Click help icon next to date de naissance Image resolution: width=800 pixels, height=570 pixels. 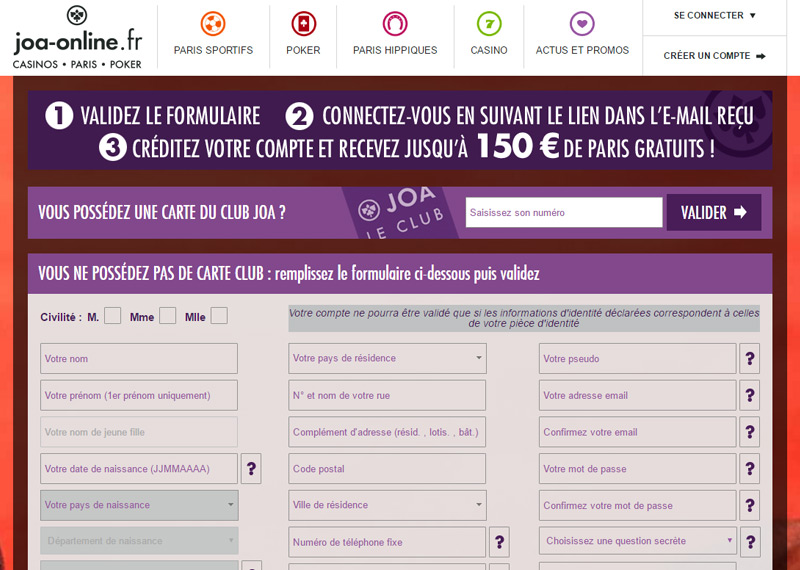pyautogui.click(x=251, y=468)
